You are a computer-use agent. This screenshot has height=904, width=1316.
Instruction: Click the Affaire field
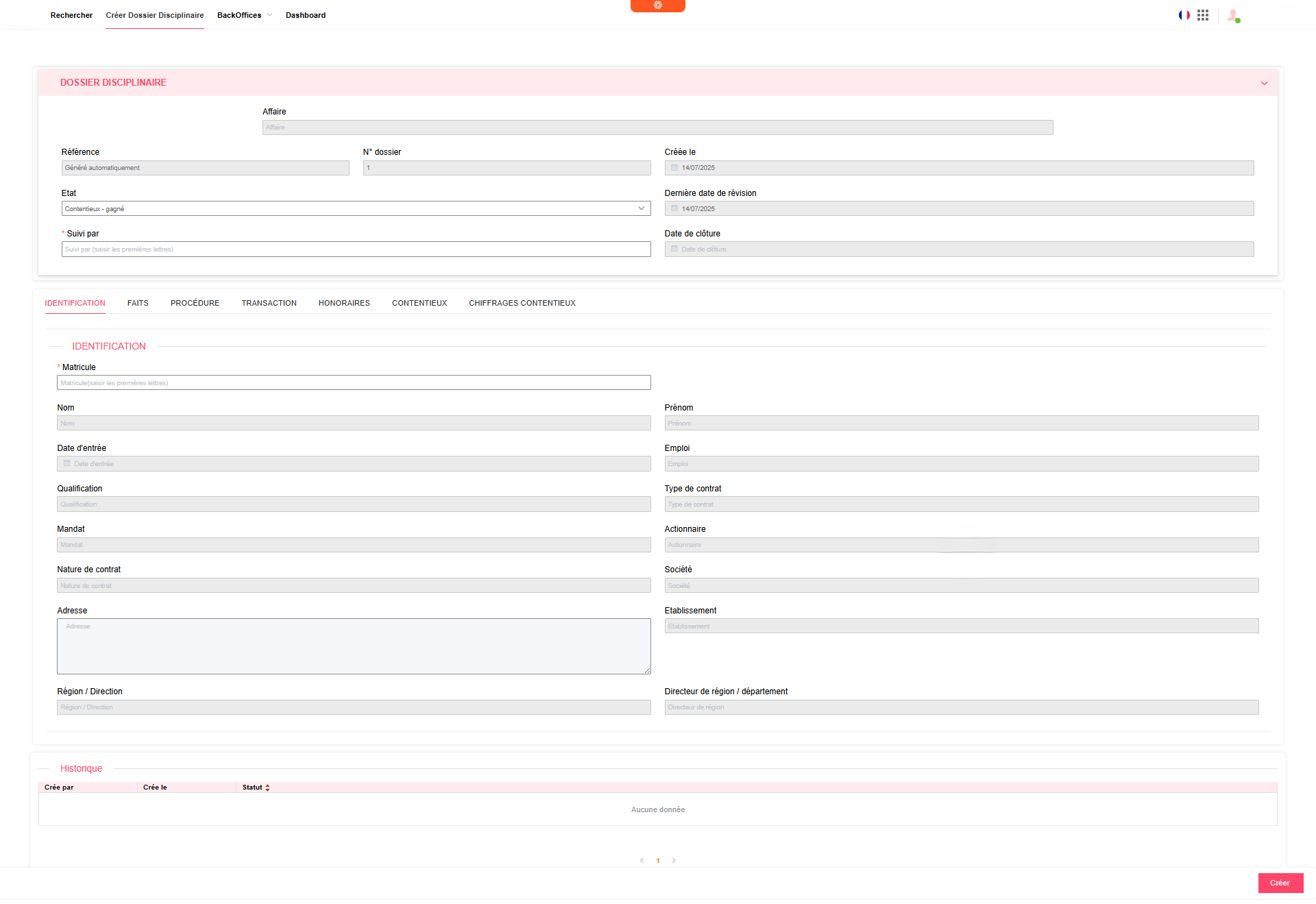657,127
